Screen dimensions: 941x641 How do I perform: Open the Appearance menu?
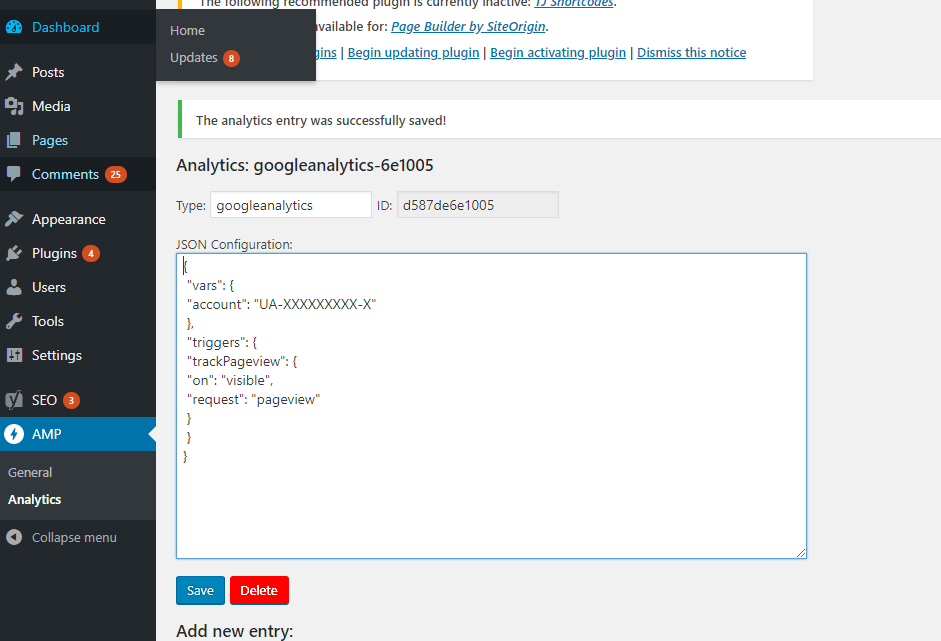point(78,219)
